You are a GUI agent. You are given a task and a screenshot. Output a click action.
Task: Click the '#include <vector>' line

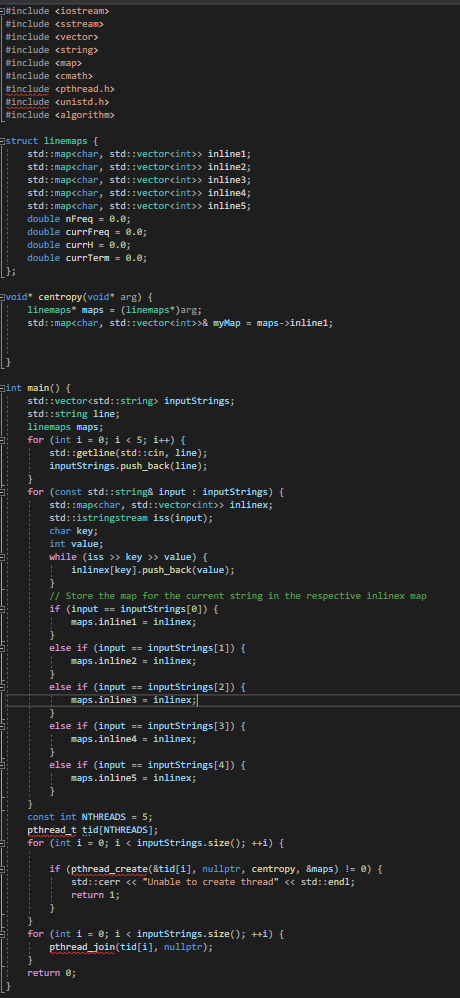click(52, 37)
